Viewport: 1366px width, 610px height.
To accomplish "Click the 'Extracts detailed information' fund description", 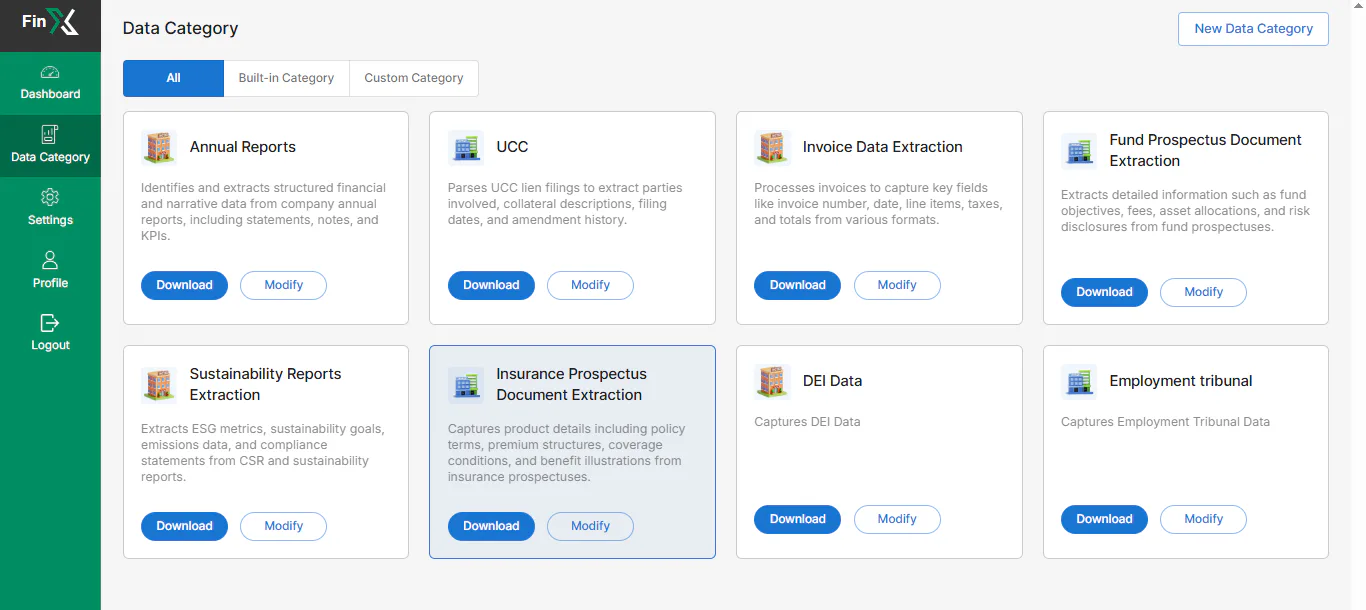I will [x=1185, y=211].
